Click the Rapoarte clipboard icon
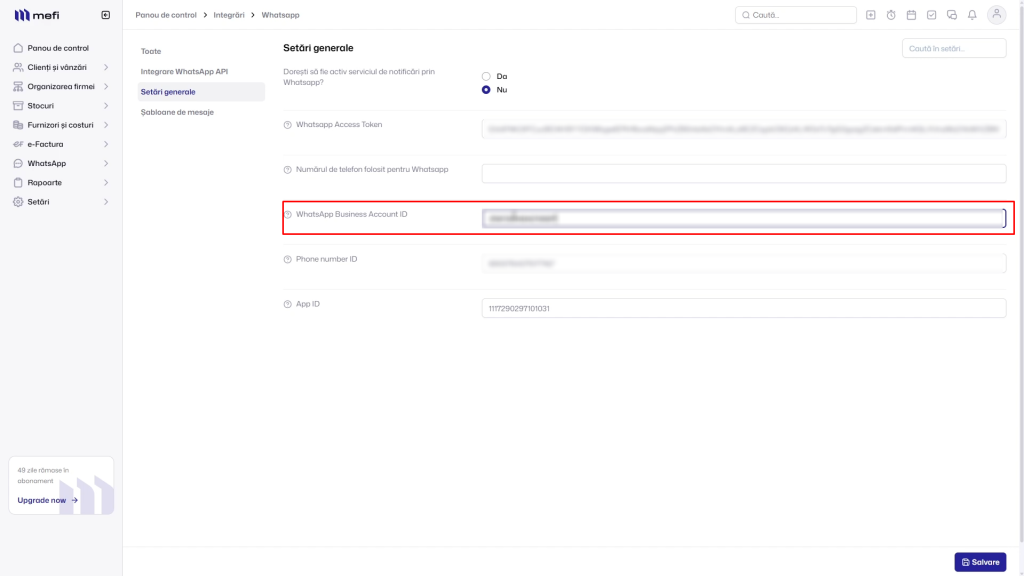Image resolution: width=1024 pixels, height=576 pixels. pos(18,183)
